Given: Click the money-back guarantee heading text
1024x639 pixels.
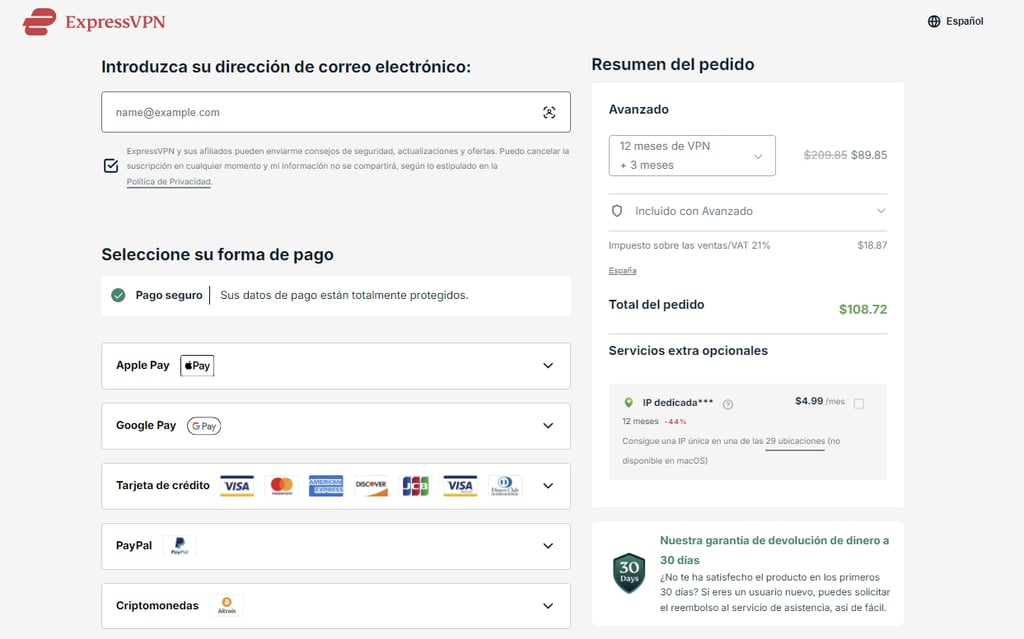Looking at the screenshot, I should (x=775, y=550).
